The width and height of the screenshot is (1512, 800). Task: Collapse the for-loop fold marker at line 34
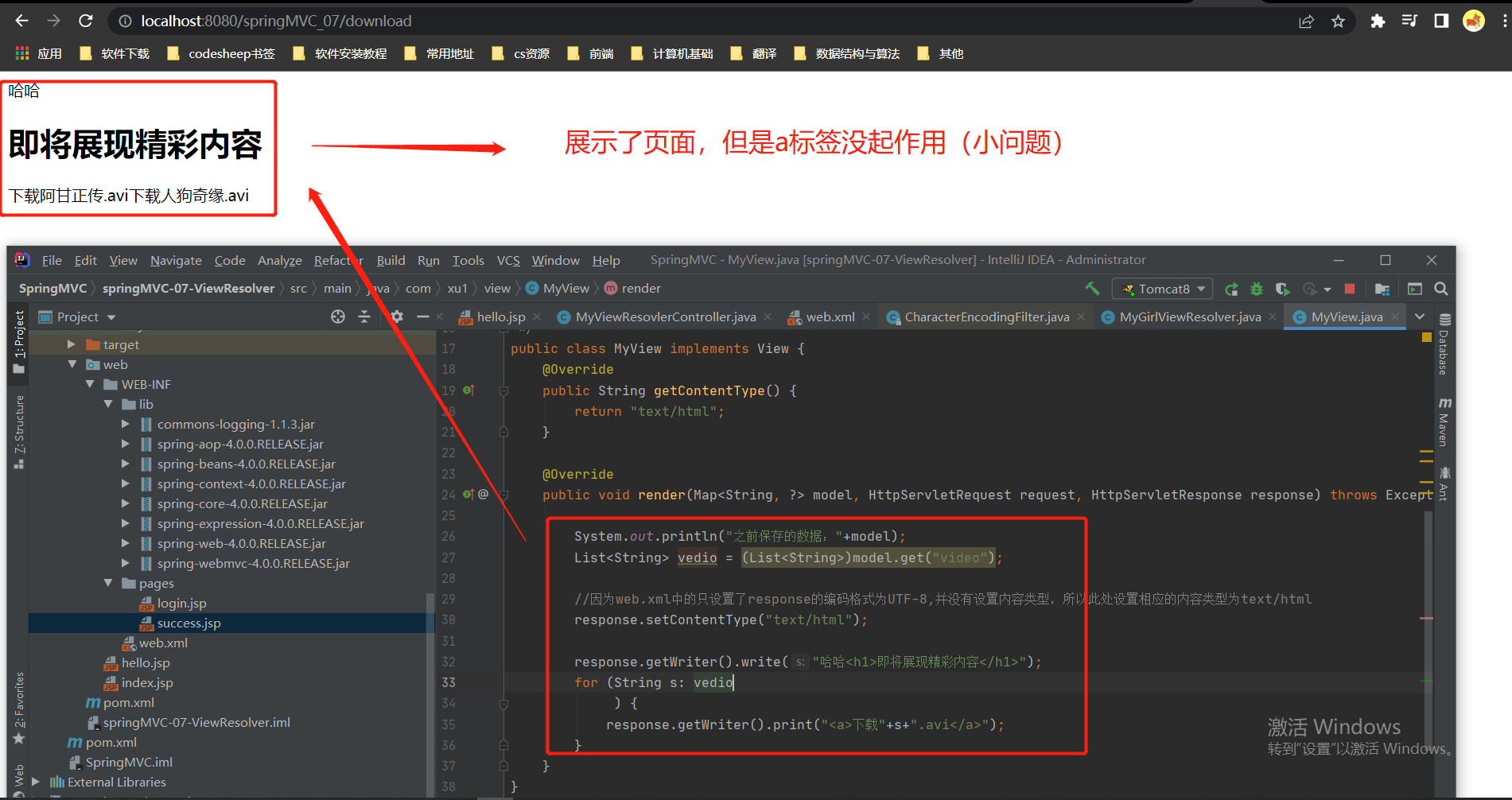pos(503,704)
